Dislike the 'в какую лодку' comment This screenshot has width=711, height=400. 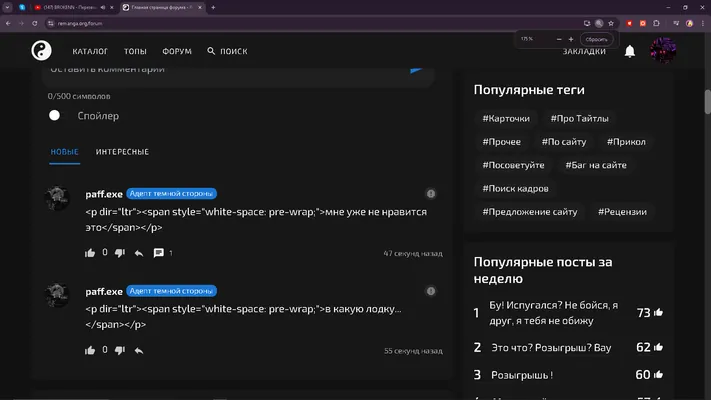point(120,350)
